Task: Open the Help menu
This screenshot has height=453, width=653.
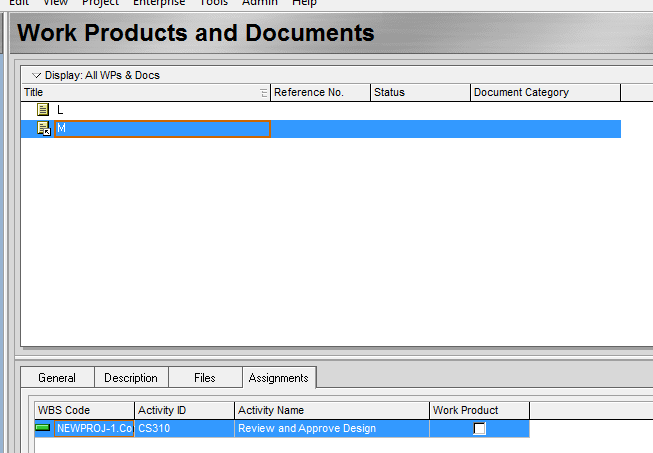Action: [304, 2]
